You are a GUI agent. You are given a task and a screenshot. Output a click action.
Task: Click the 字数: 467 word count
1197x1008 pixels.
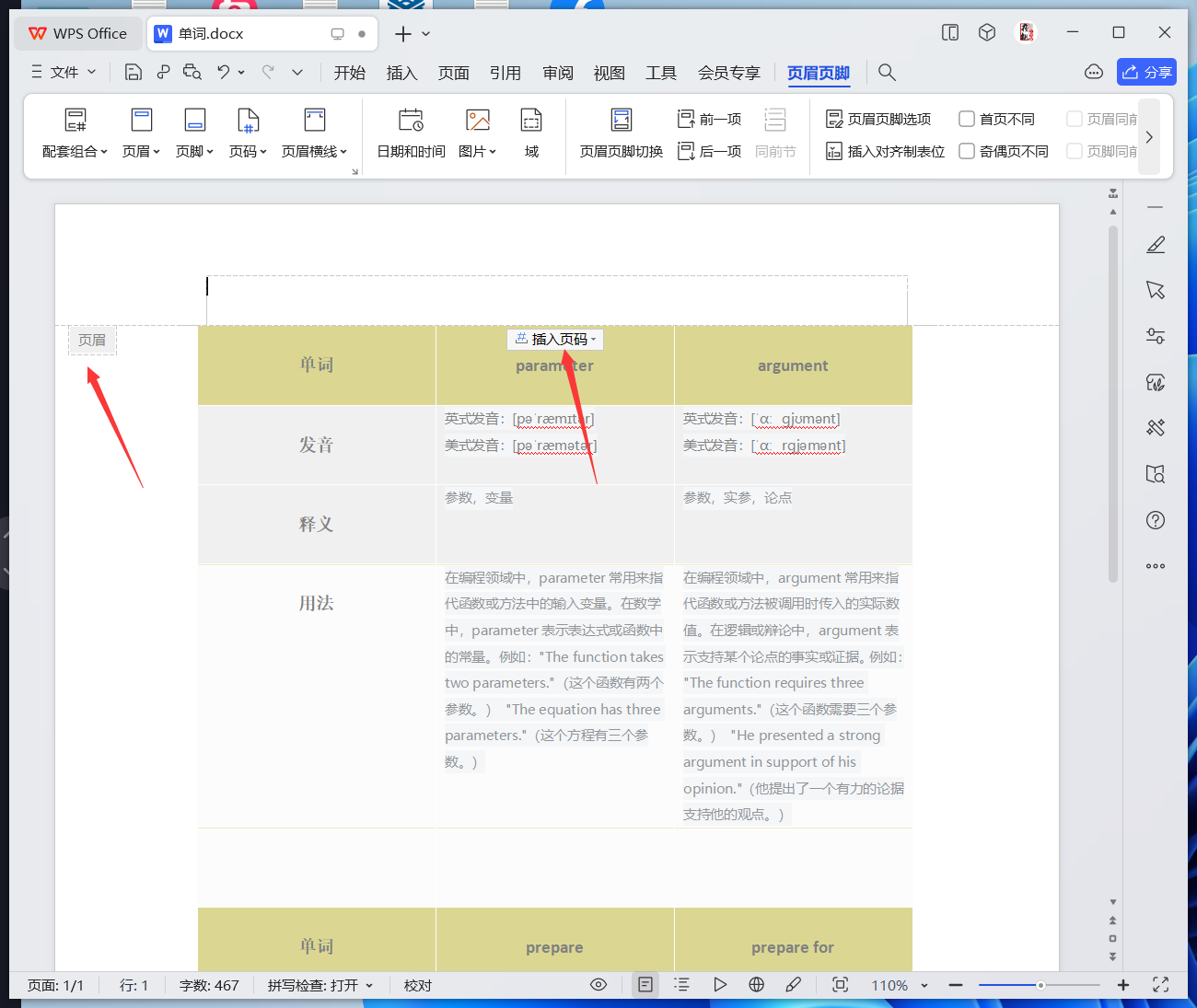point(209,985)
